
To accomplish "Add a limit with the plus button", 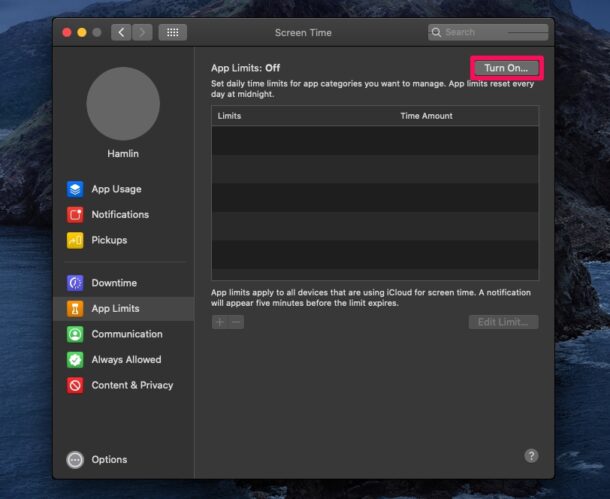I will [x=220, y=322].
